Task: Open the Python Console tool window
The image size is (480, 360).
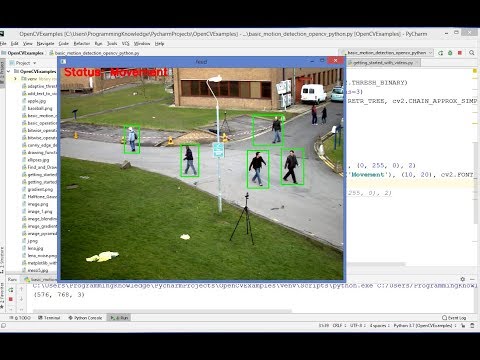Action: coord(85,318)
